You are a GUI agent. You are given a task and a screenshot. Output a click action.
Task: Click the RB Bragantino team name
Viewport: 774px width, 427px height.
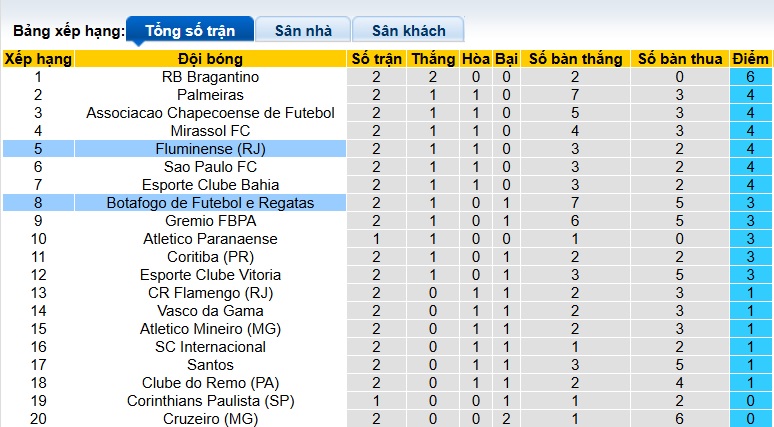click(210, 77)
